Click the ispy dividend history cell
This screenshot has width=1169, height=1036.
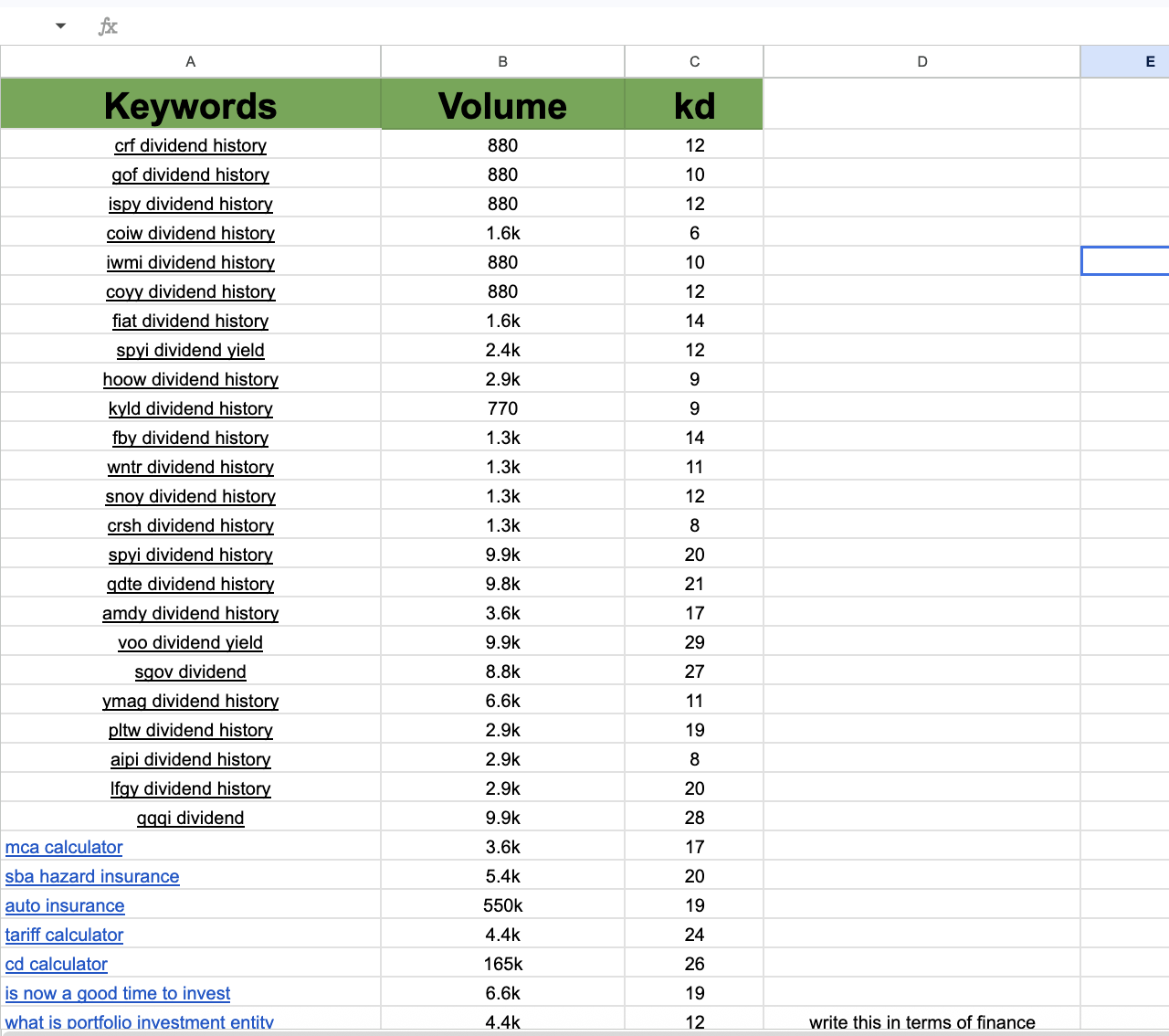coord(191,204)
